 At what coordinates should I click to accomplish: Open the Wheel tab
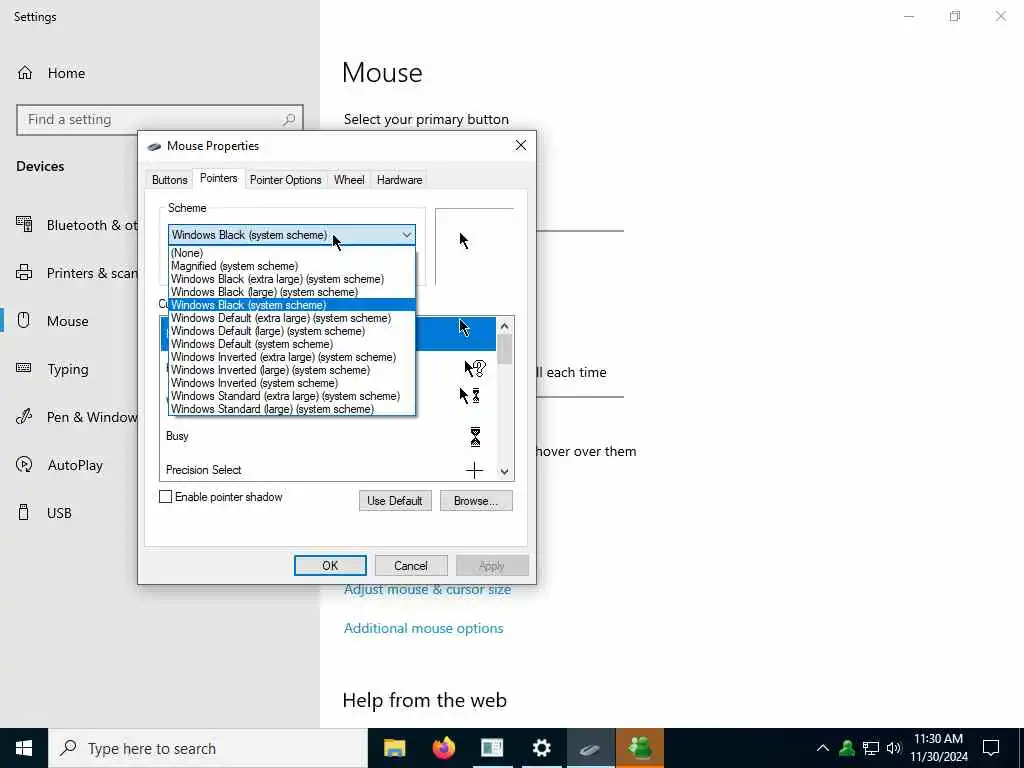349,180
